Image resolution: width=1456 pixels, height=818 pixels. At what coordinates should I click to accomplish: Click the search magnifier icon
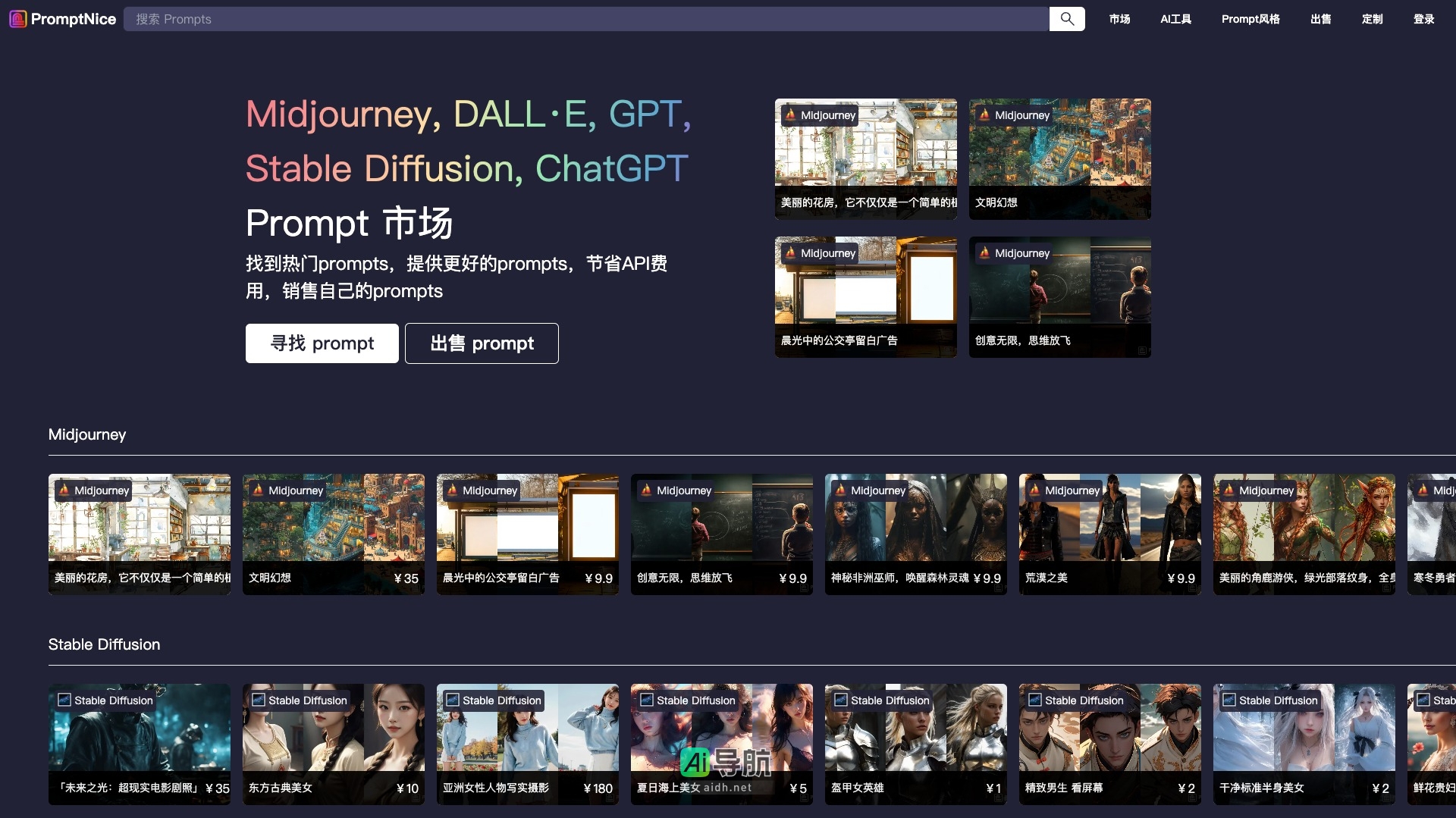coord(1067,18)
